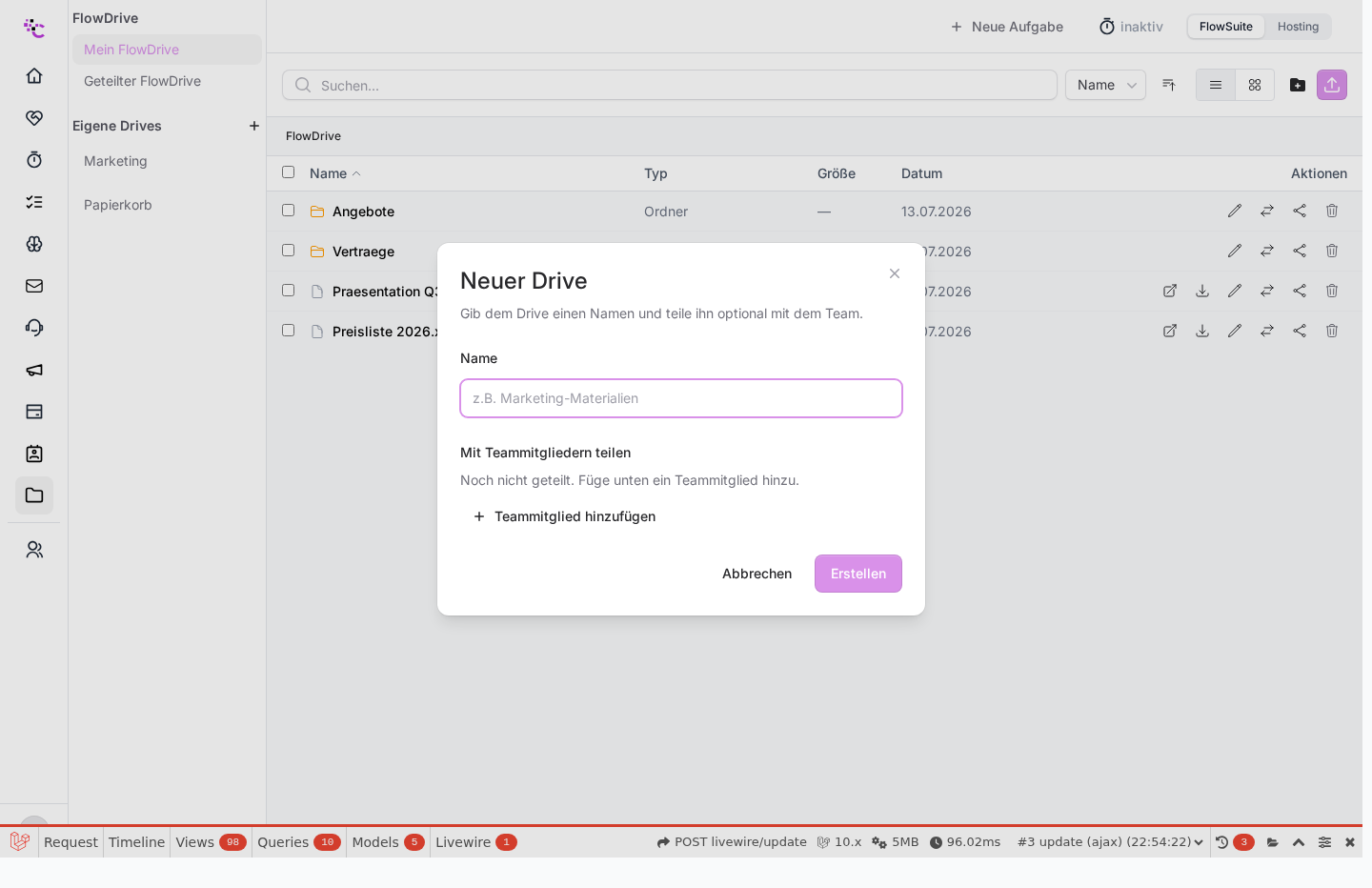Download Praesentation Q3 file
1372x888 pixels.
tap(1202, 291)
